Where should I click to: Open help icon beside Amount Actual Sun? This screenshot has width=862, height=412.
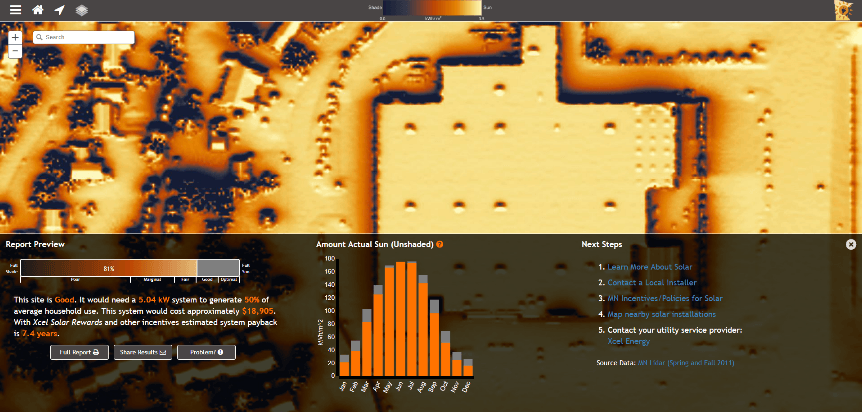click(x=440, y=244)
